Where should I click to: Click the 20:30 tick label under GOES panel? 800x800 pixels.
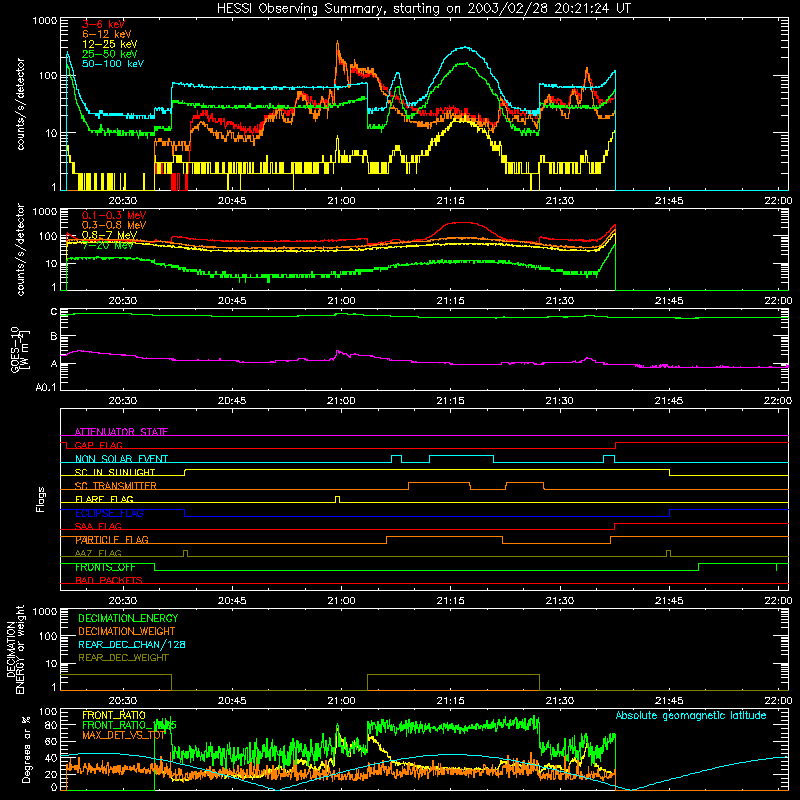pos(123,401)
